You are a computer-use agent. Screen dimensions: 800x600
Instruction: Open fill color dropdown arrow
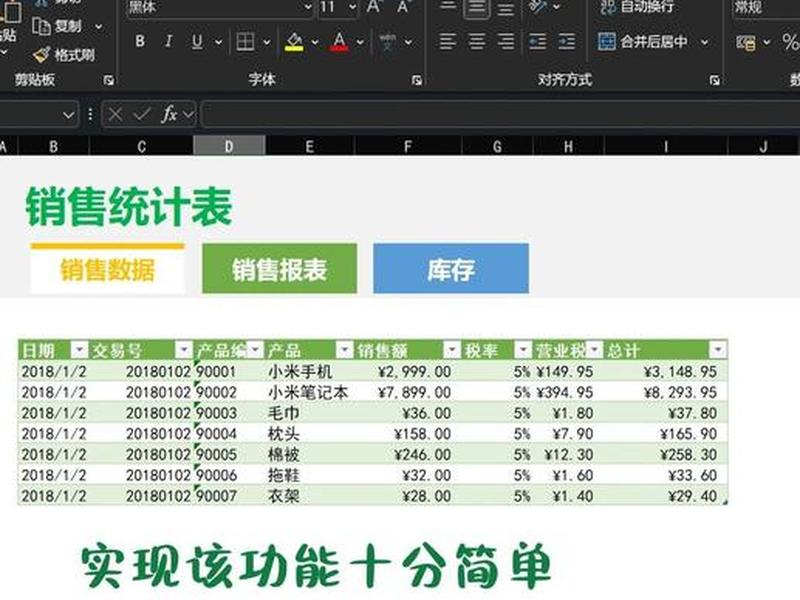315,42
